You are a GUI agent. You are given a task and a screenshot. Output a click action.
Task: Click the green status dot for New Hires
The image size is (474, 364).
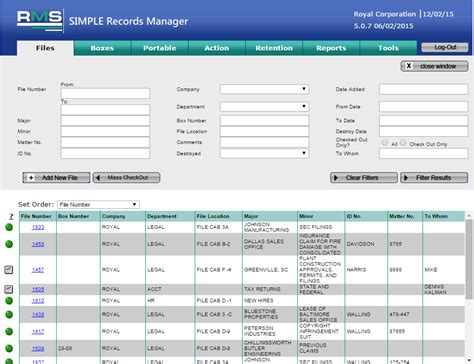(9, 301)
